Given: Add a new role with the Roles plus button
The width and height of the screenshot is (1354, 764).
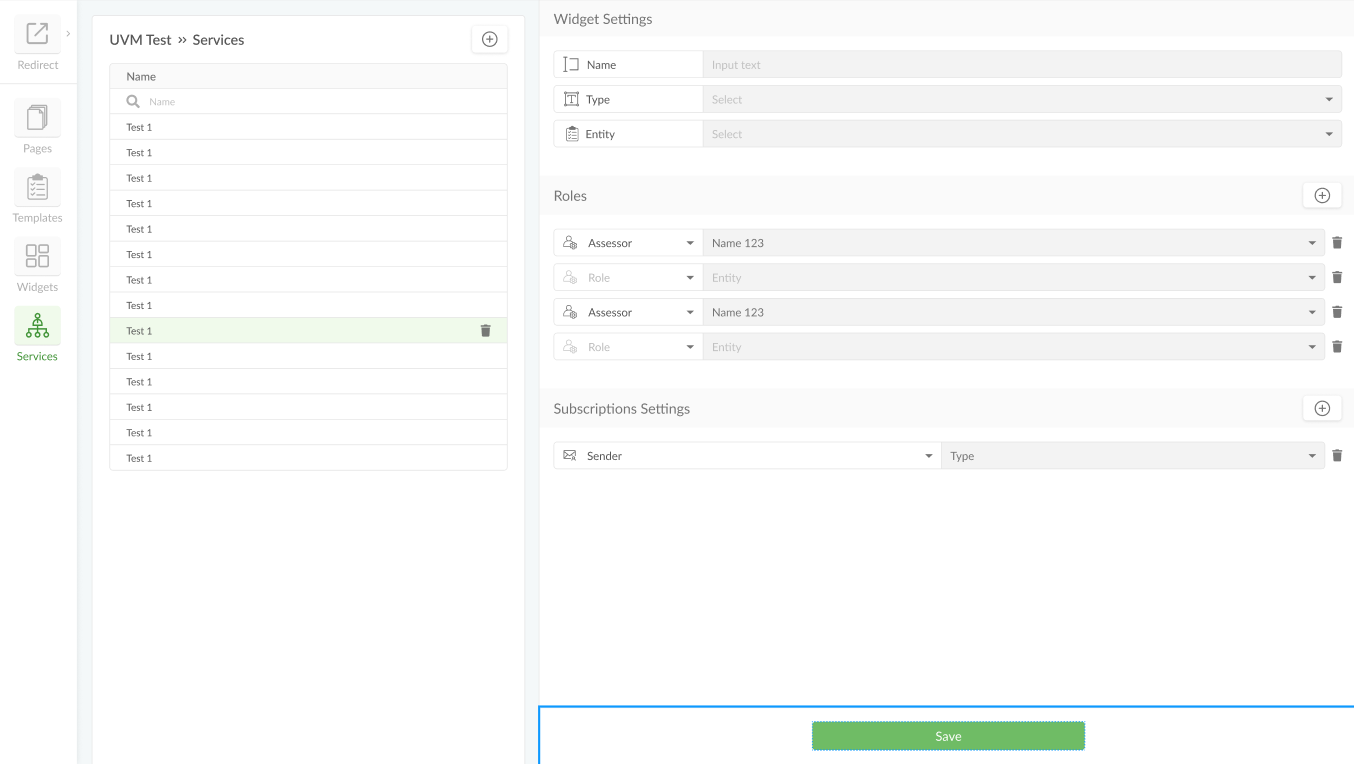Looking at the screenshot, I should pyautogui.click(x=1322, y=195).
